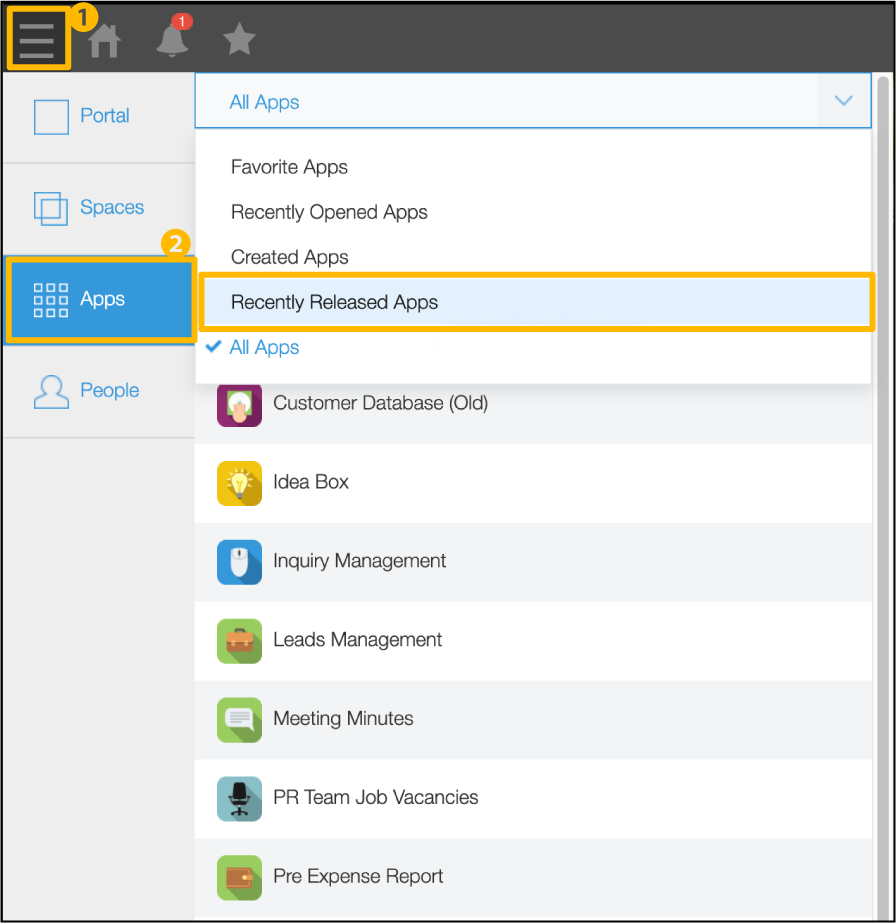Open the Idea Box lightbulb icon

tap(239, 483)
